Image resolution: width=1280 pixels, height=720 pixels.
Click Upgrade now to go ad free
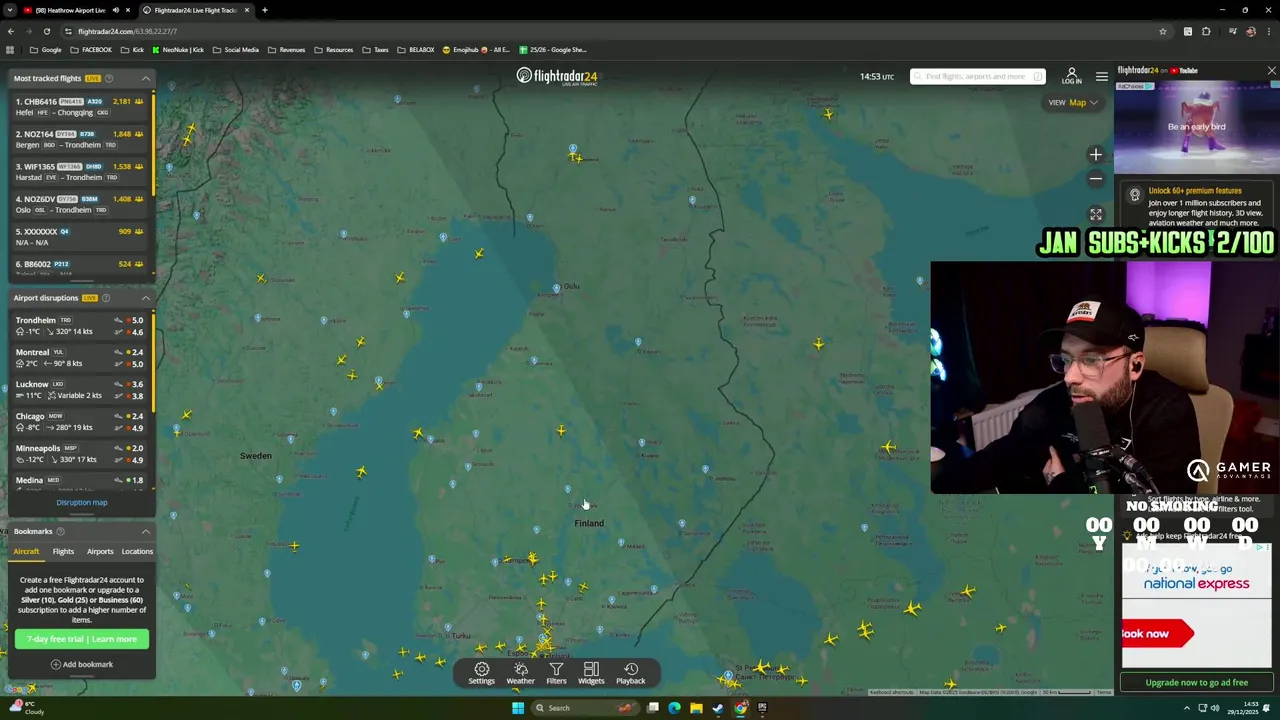[x=1196, y=682]
